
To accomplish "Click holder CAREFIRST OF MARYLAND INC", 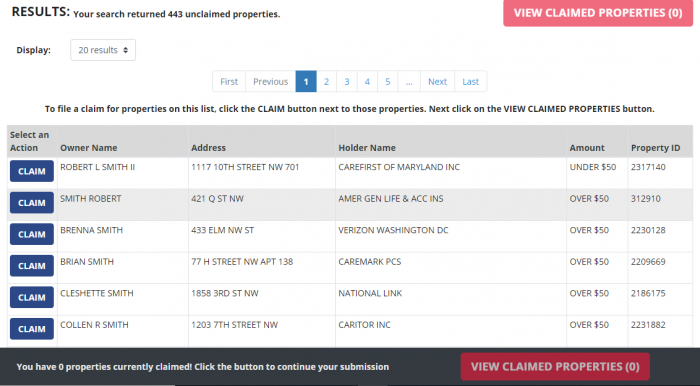I will pyautogui.click(x=399, y=167).
